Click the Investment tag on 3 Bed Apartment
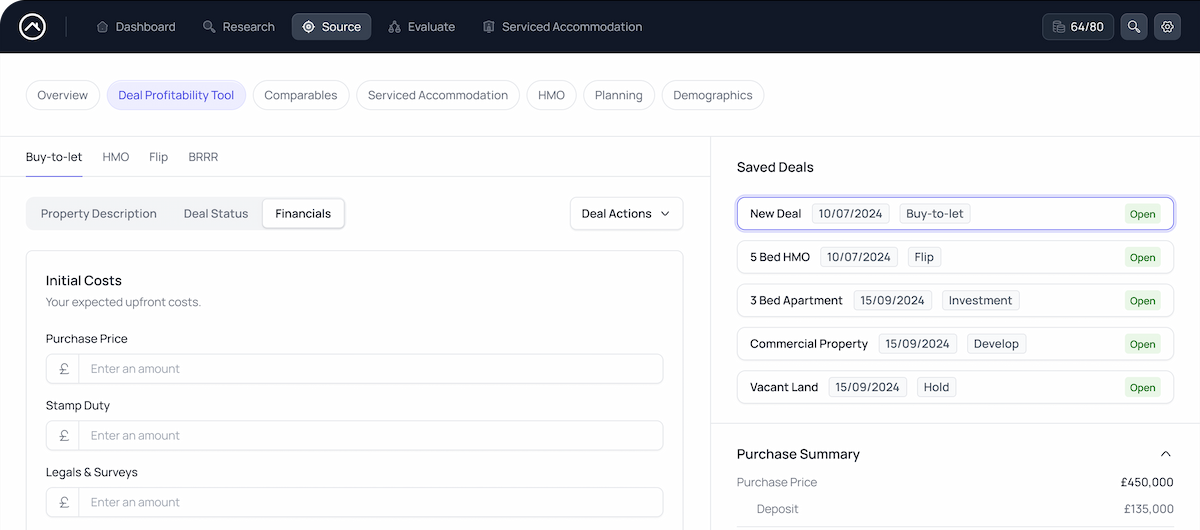The width and height of the screenshot is (1200, 530). point(981,300)
